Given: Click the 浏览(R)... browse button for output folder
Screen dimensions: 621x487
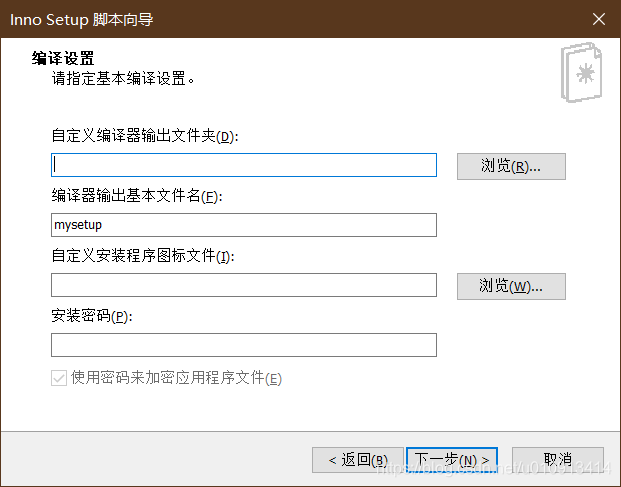Looking at the screenshot, I should 511,166.
